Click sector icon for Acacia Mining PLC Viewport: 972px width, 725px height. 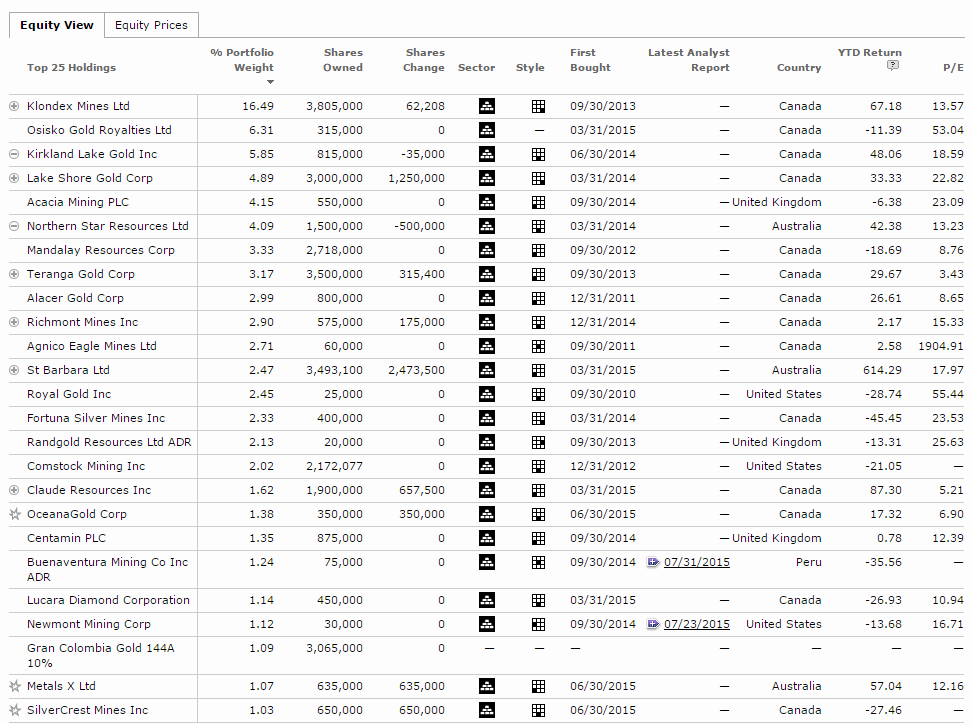[487, 202]
